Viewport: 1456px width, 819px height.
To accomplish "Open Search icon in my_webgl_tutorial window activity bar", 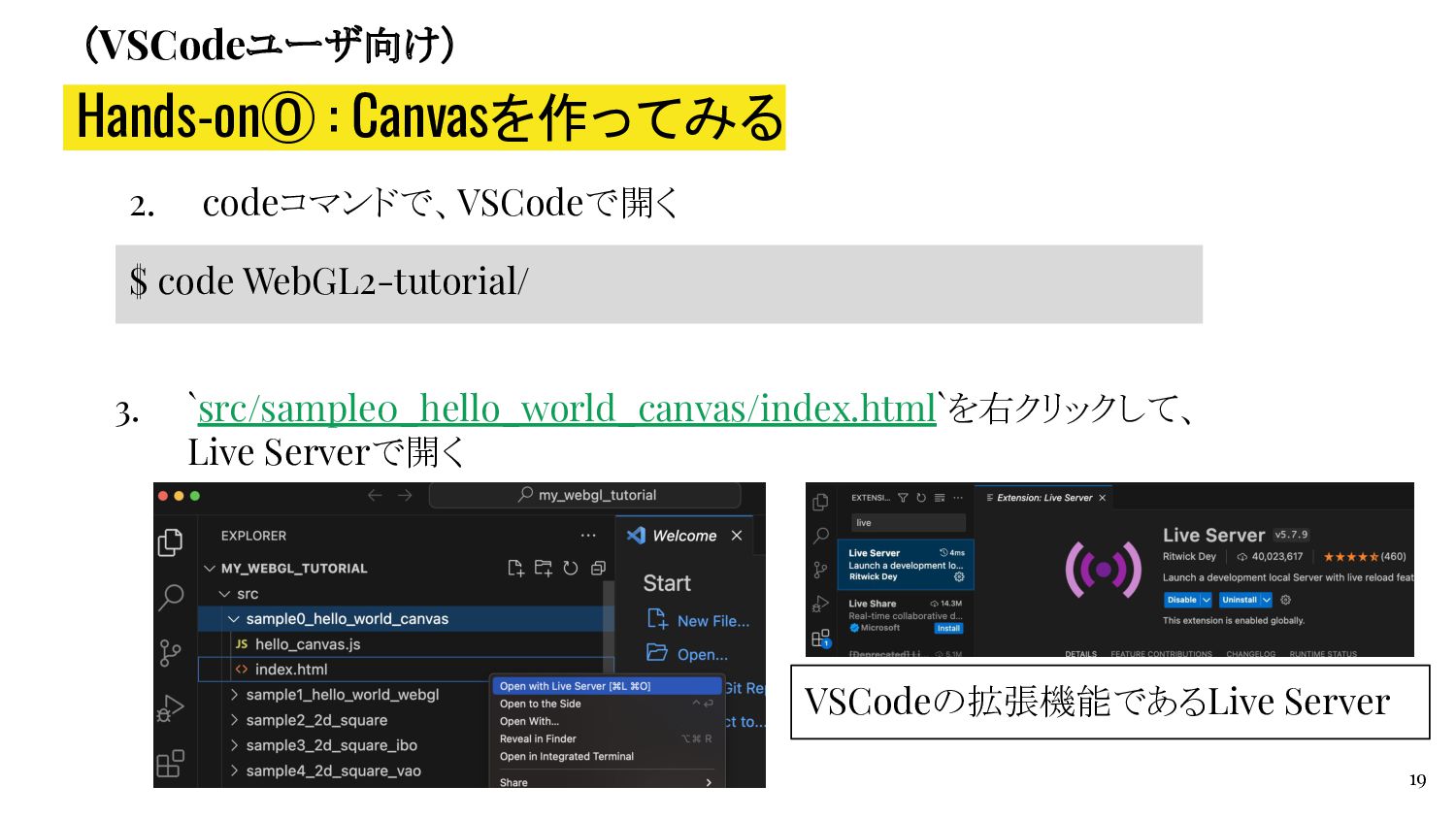I will coord(171,596).
